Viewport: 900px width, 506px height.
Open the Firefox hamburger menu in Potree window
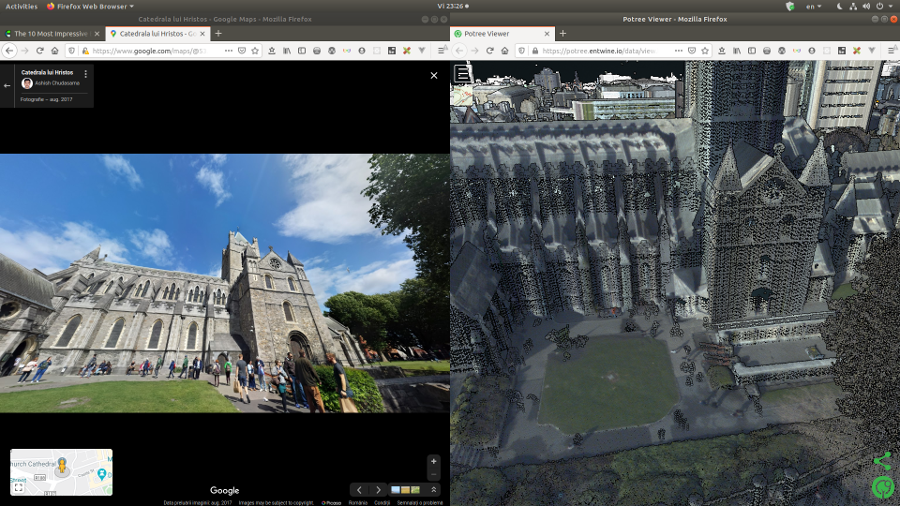point(891,50)
